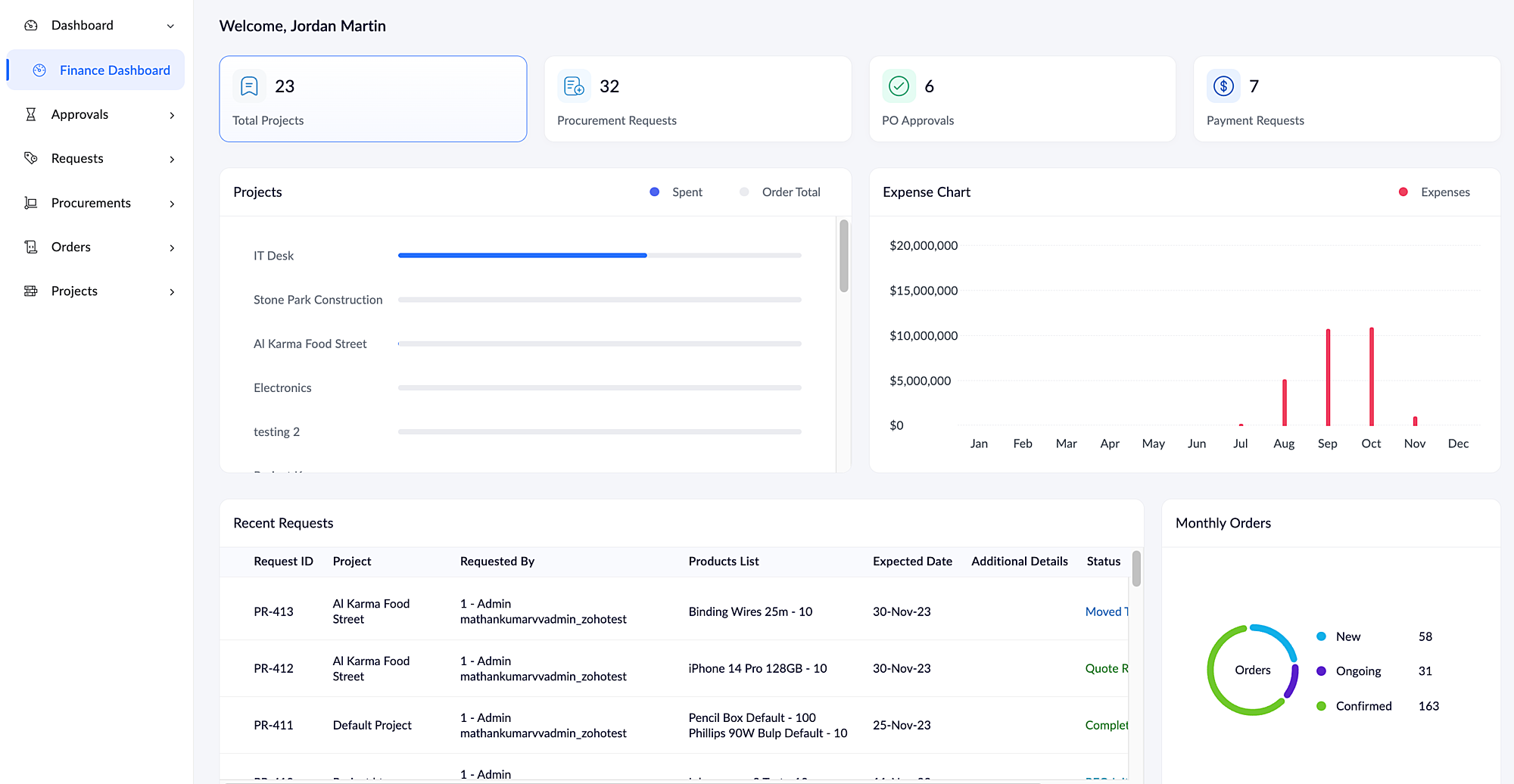Click Default Project cell in PR-411 row
This screenshot has width=1514, height=784.
tap(372, 725)
